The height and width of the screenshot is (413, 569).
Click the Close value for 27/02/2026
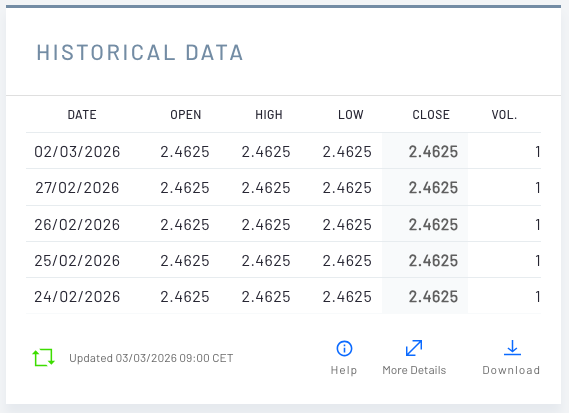433,188
